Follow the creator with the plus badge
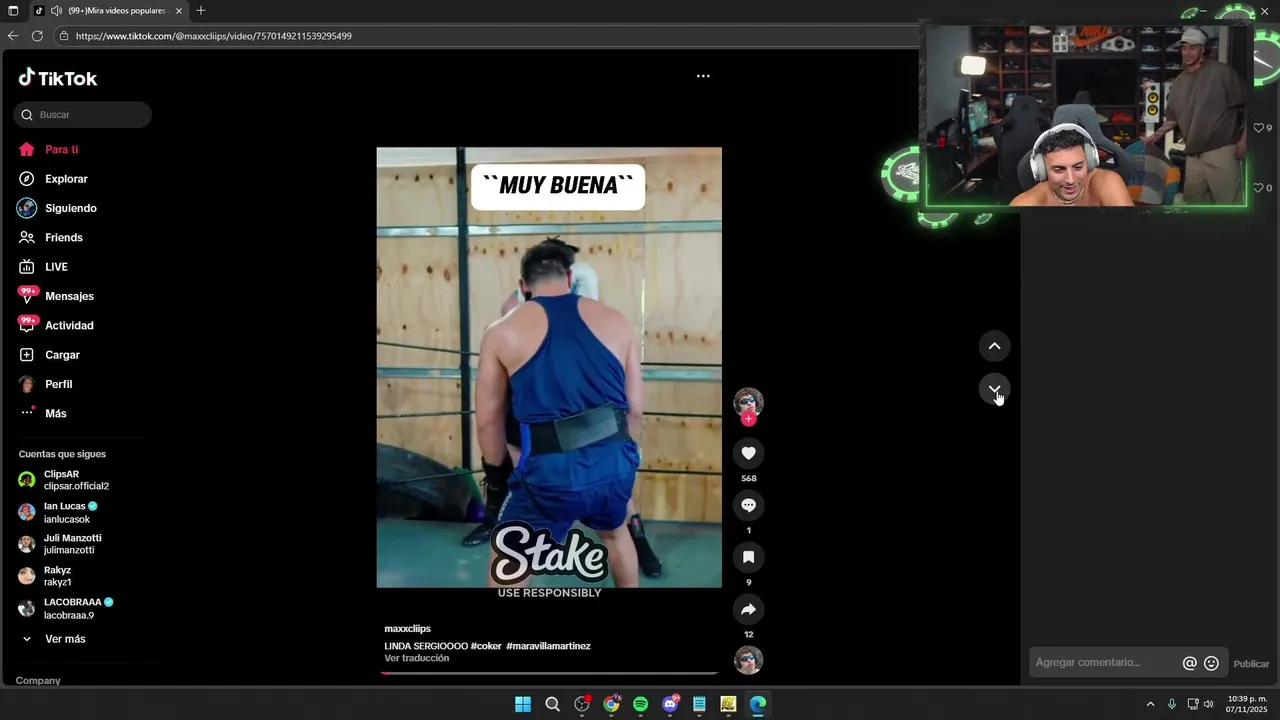 click(x=748, y=419)
